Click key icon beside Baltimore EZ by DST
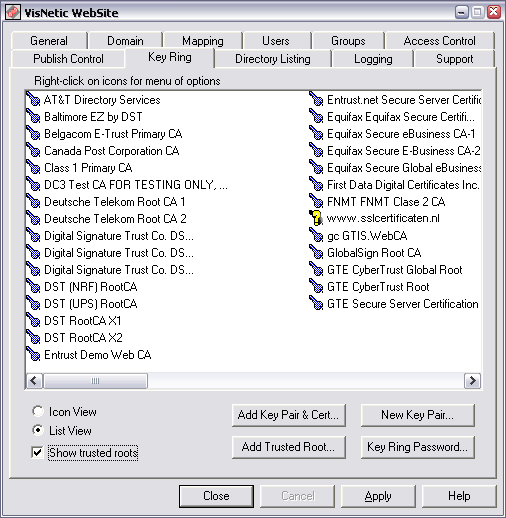Viewport: 506px width, 518px height. coord(33,116)
